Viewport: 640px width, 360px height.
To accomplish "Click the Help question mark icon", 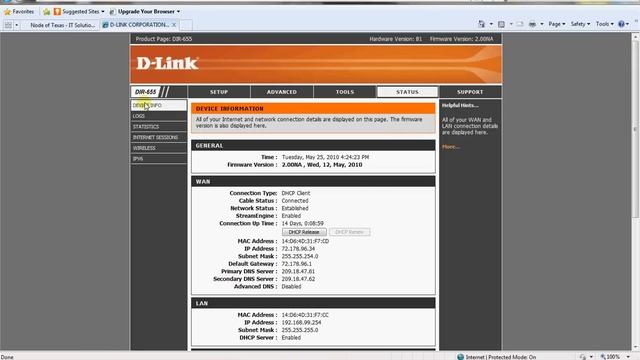I will click(x=621, y=24).
